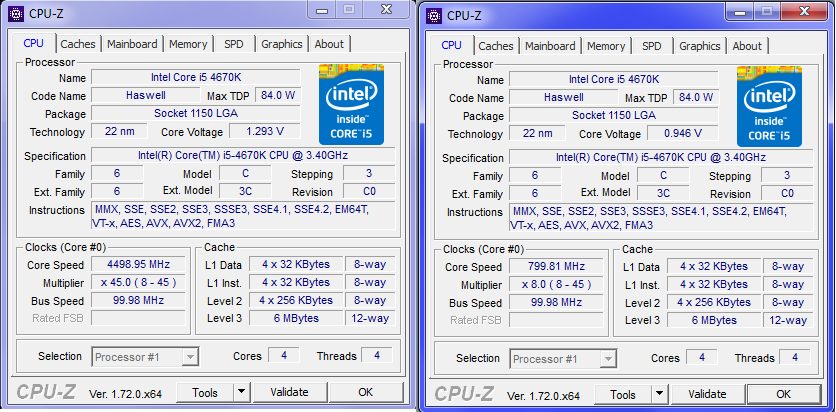Minimize the left CPU-Z window
Viewport: 836px width, 412px height.
point(321,9)
